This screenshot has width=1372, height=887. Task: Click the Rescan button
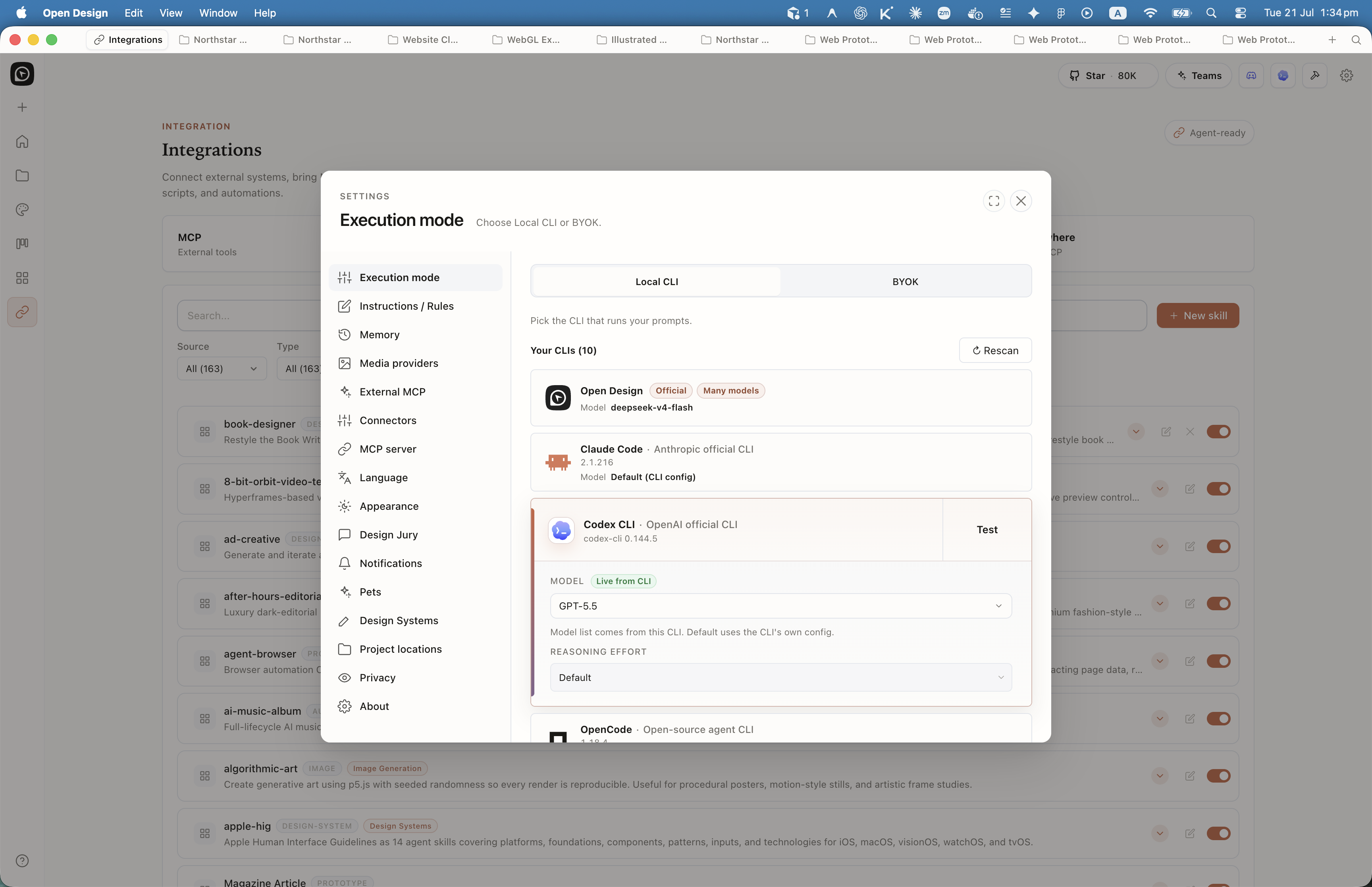pos(995,350)
